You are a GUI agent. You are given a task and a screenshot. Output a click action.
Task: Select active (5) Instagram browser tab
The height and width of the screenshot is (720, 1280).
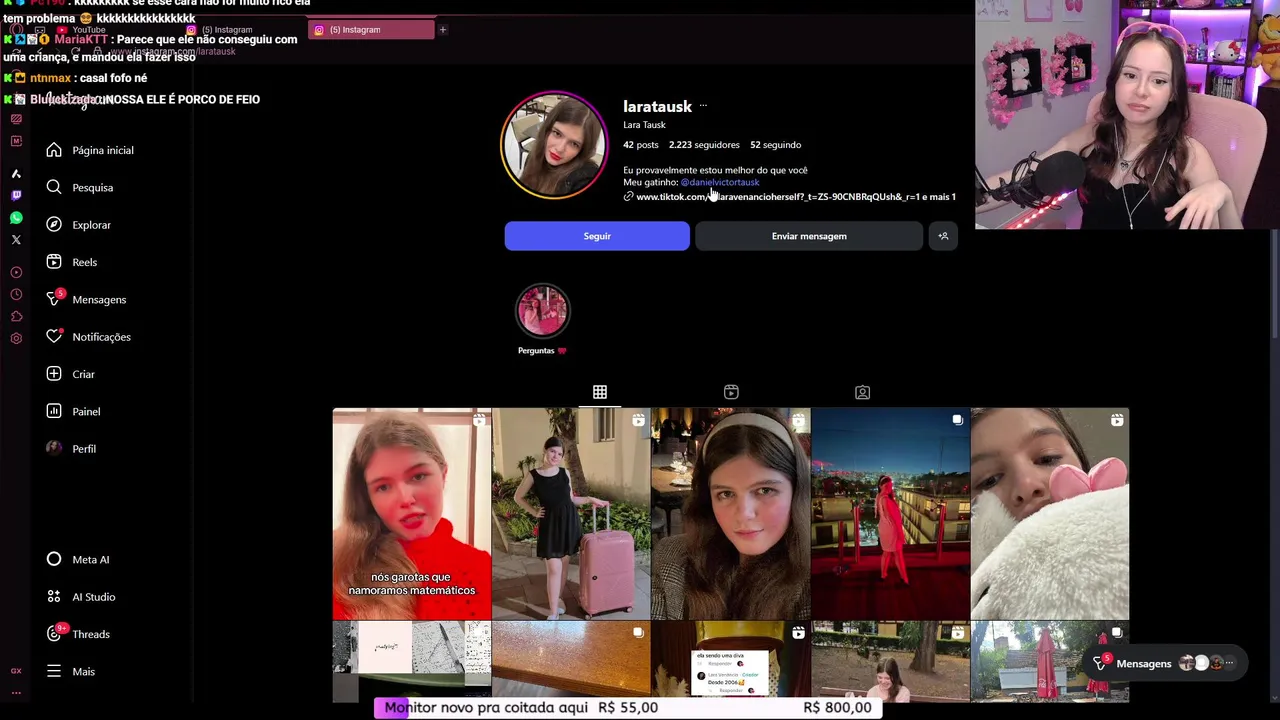(372, 30)
